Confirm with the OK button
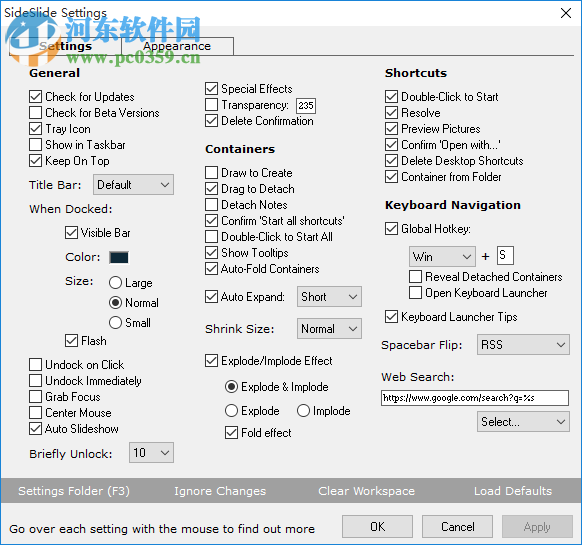Screen dimensions: 582x545 click(x=377, y=526)
